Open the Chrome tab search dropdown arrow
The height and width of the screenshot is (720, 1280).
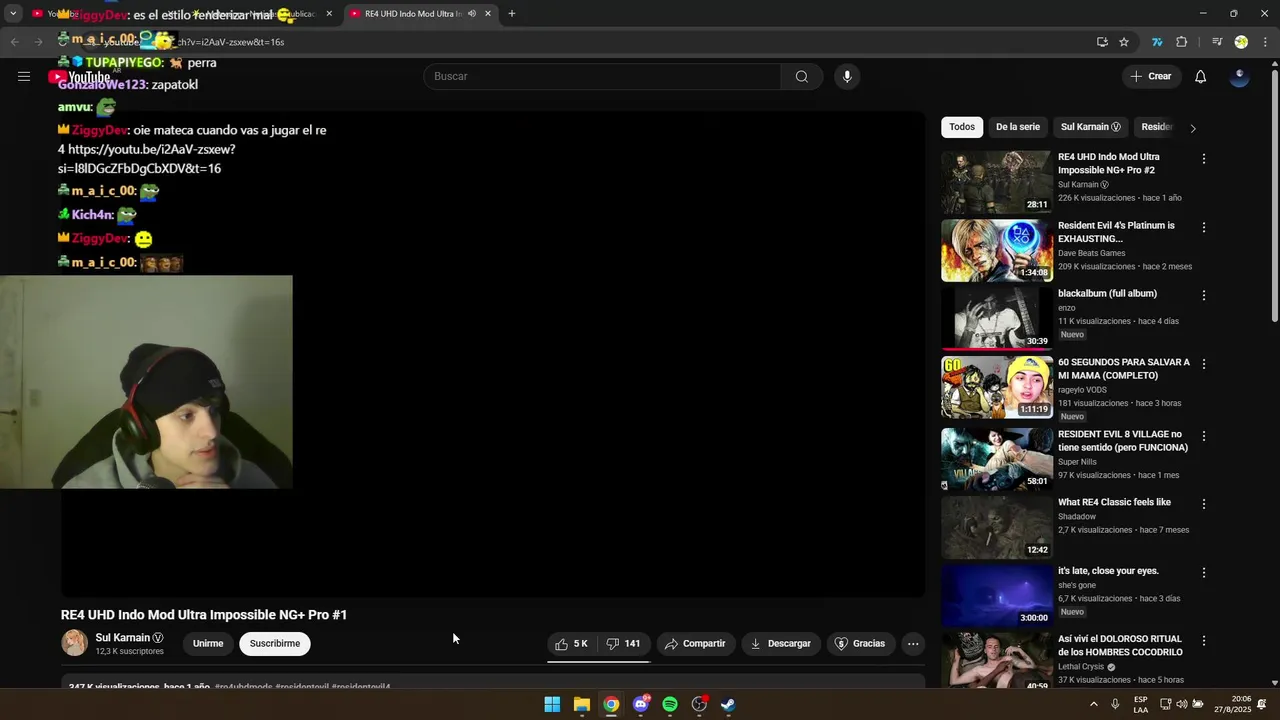click(13, 14)
